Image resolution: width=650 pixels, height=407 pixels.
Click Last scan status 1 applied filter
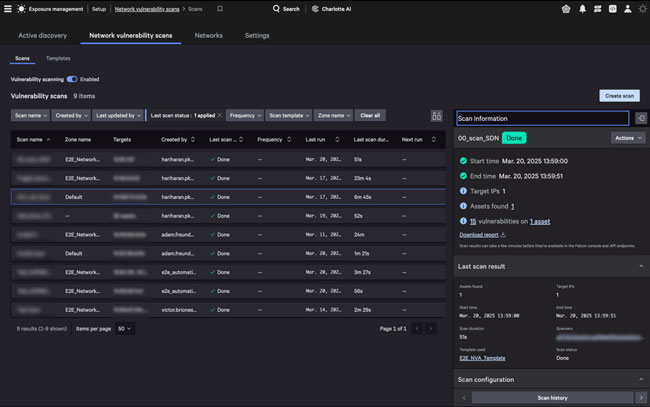[x=182, y=116]
